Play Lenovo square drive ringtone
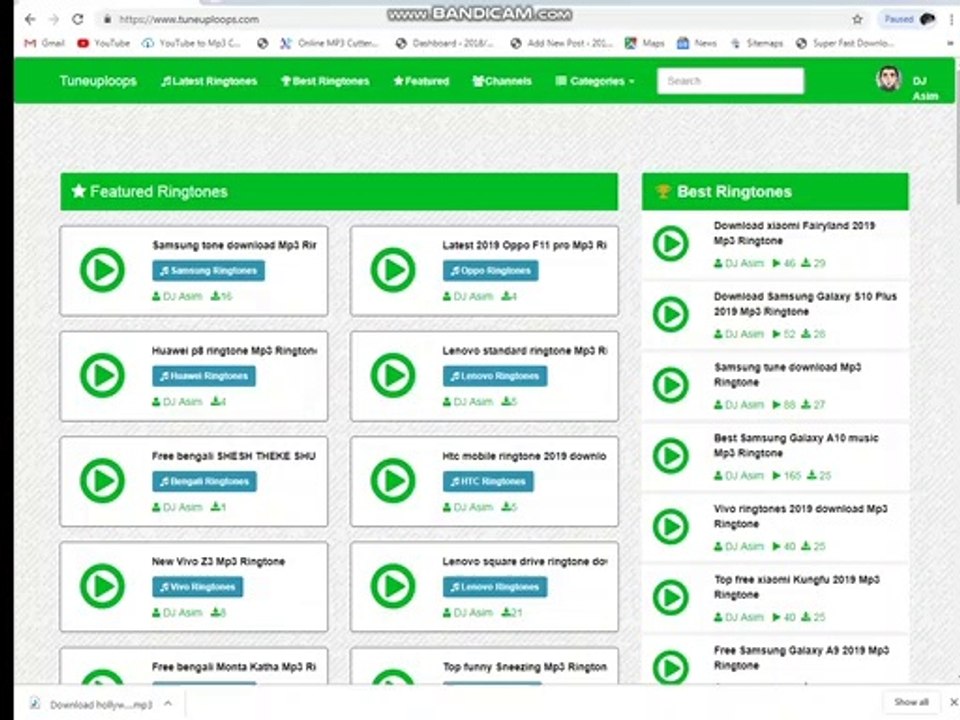This screenshot has height=720, width=960. (393, 586)
